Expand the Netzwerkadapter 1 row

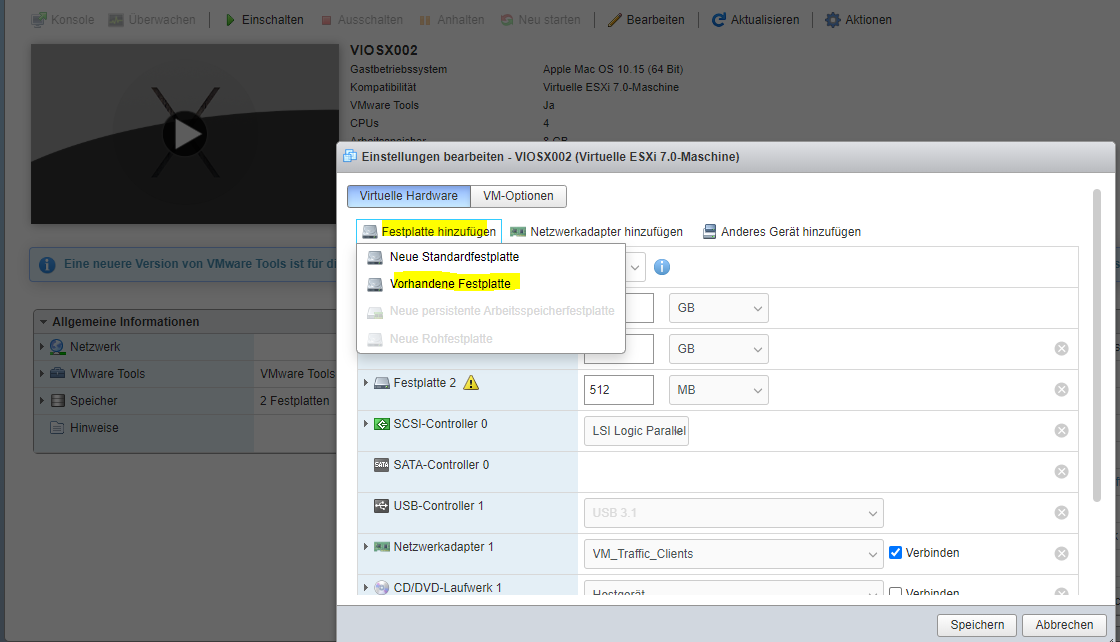[366, 546]
